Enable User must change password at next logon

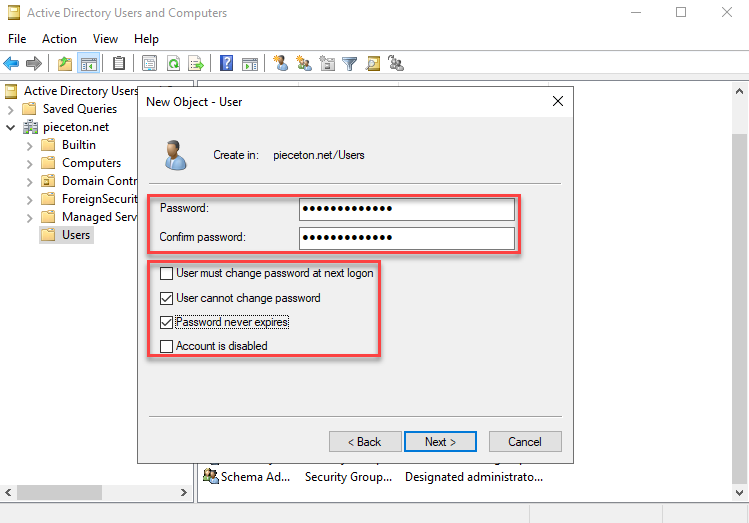(166, 273)
